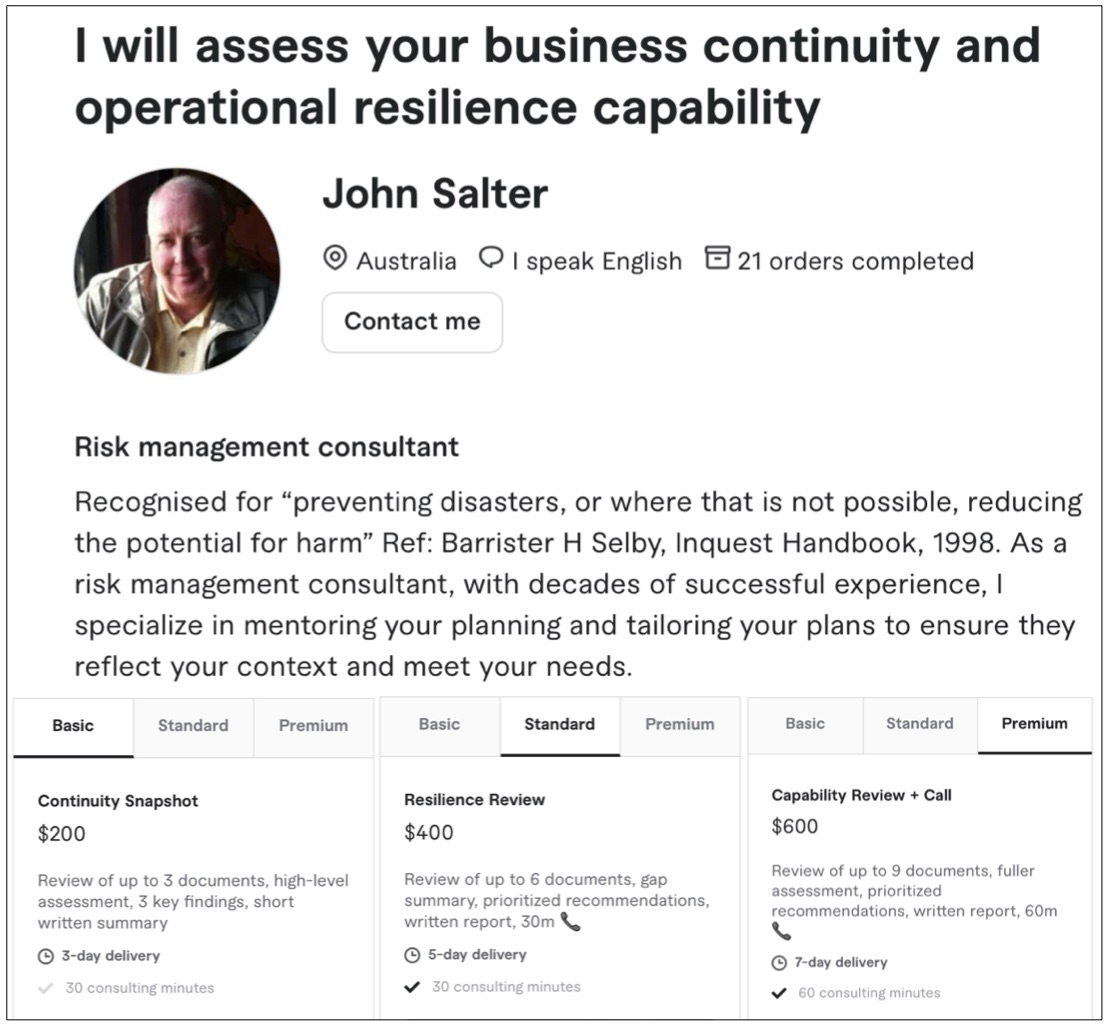The width and height of the screenshot is (1110, 1028).
Task: Click the speech bubble icon before I speak English
Action: (x=491, y=259)
